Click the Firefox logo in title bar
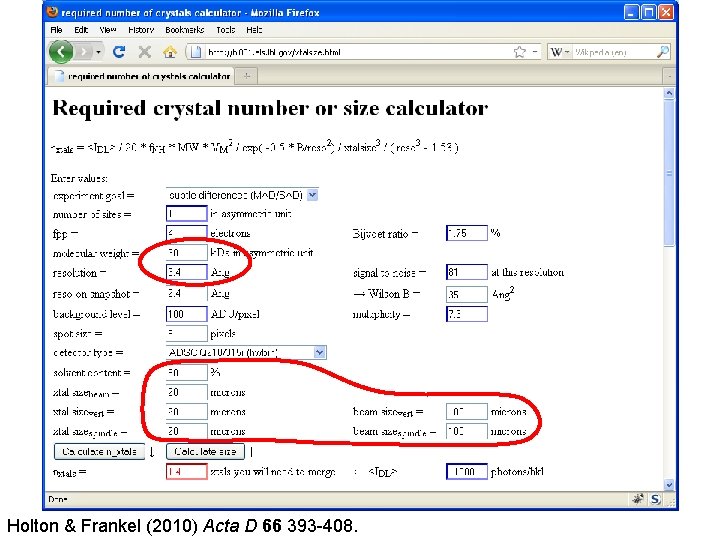Viewport: 720px width, 540px height. pyautogui.click(x=53, y=12)
